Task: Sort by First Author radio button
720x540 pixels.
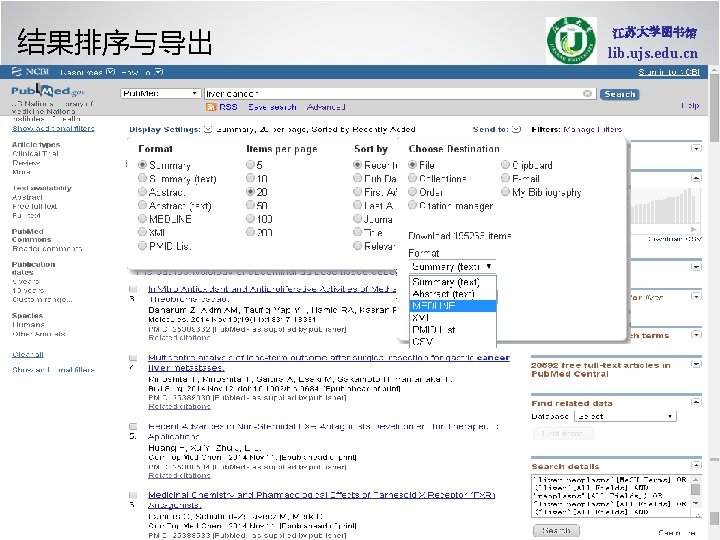Action: pyautogui.click(x=358, y=191)
